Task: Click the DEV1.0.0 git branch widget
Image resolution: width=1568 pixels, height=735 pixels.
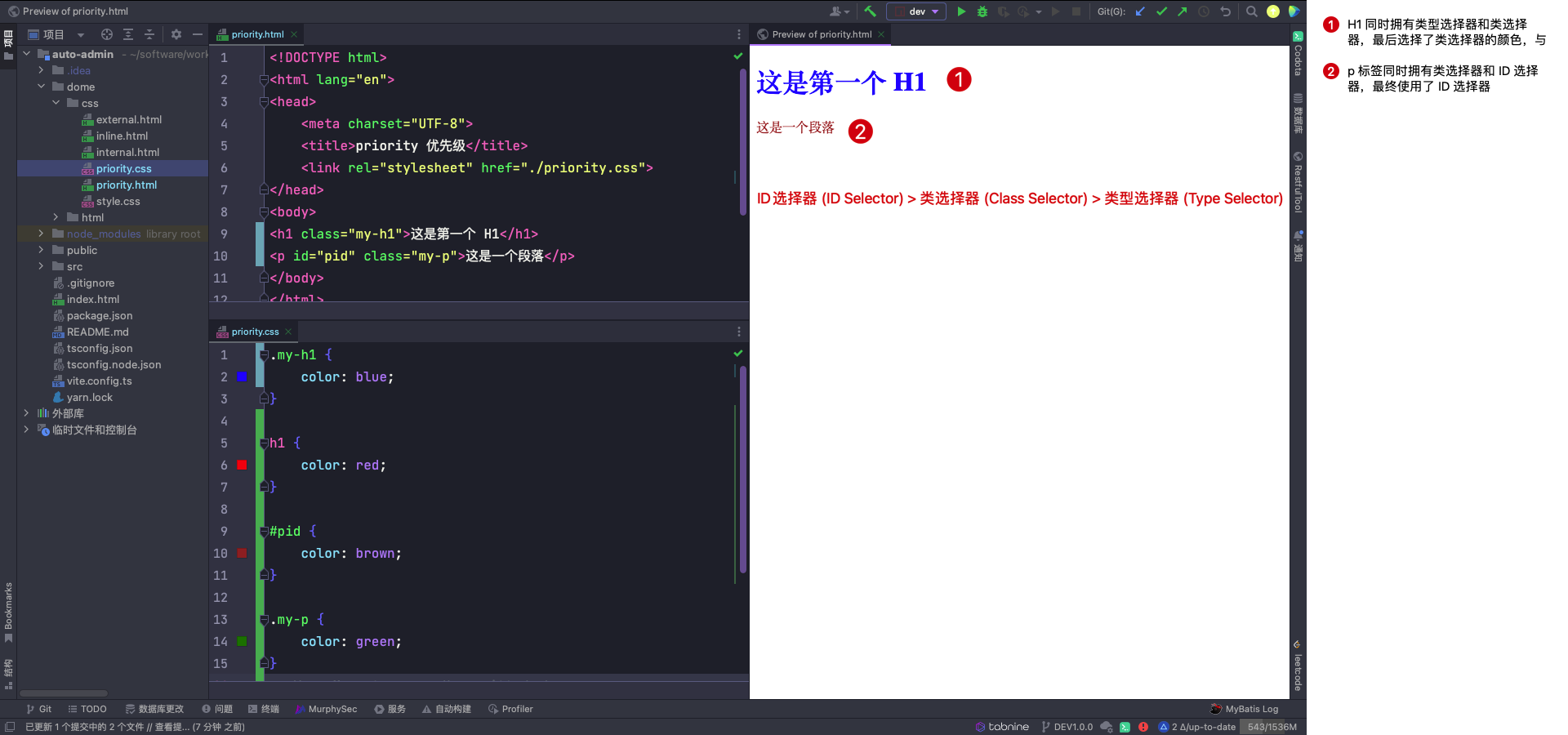Action: point(1067,727)
